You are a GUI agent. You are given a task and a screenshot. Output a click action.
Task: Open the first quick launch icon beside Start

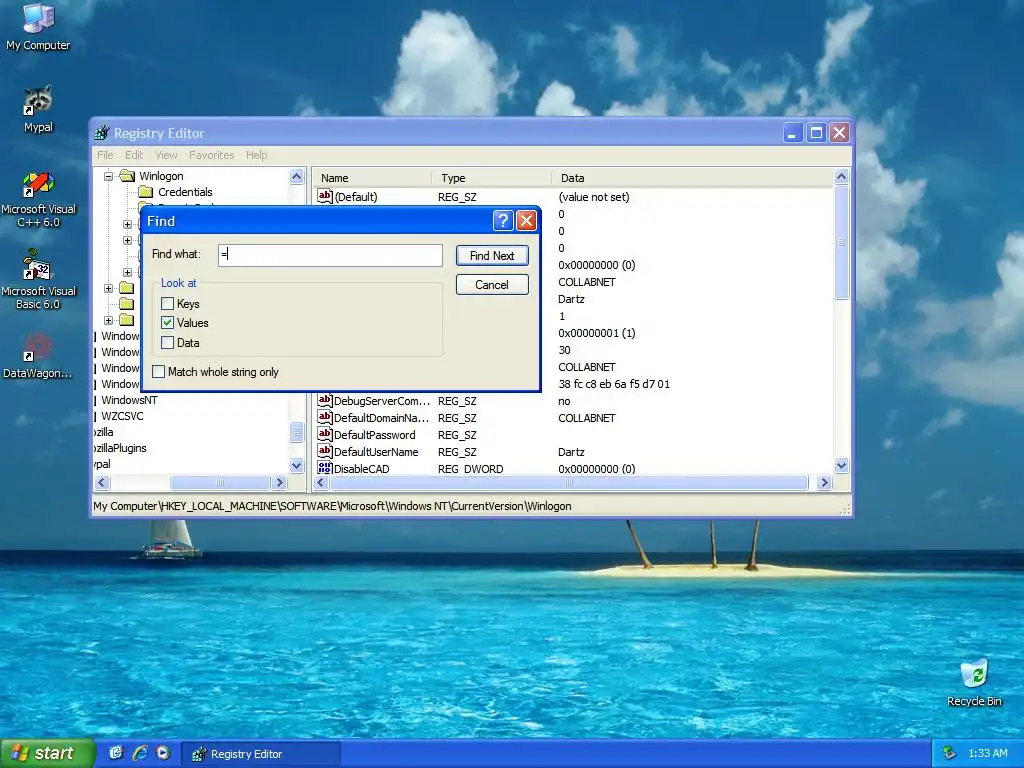click(116, 753)
